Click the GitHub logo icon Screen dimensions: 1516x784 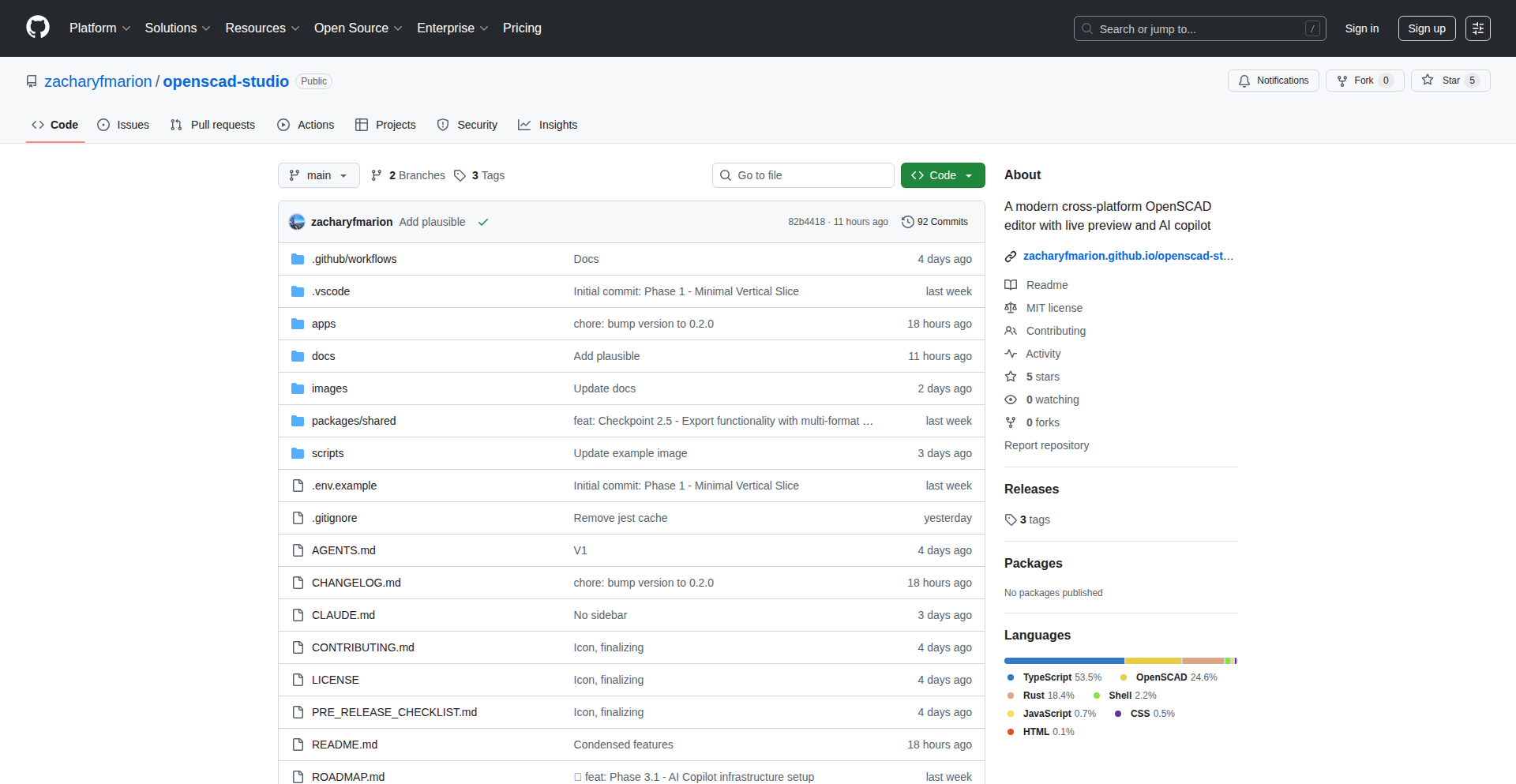38,28
